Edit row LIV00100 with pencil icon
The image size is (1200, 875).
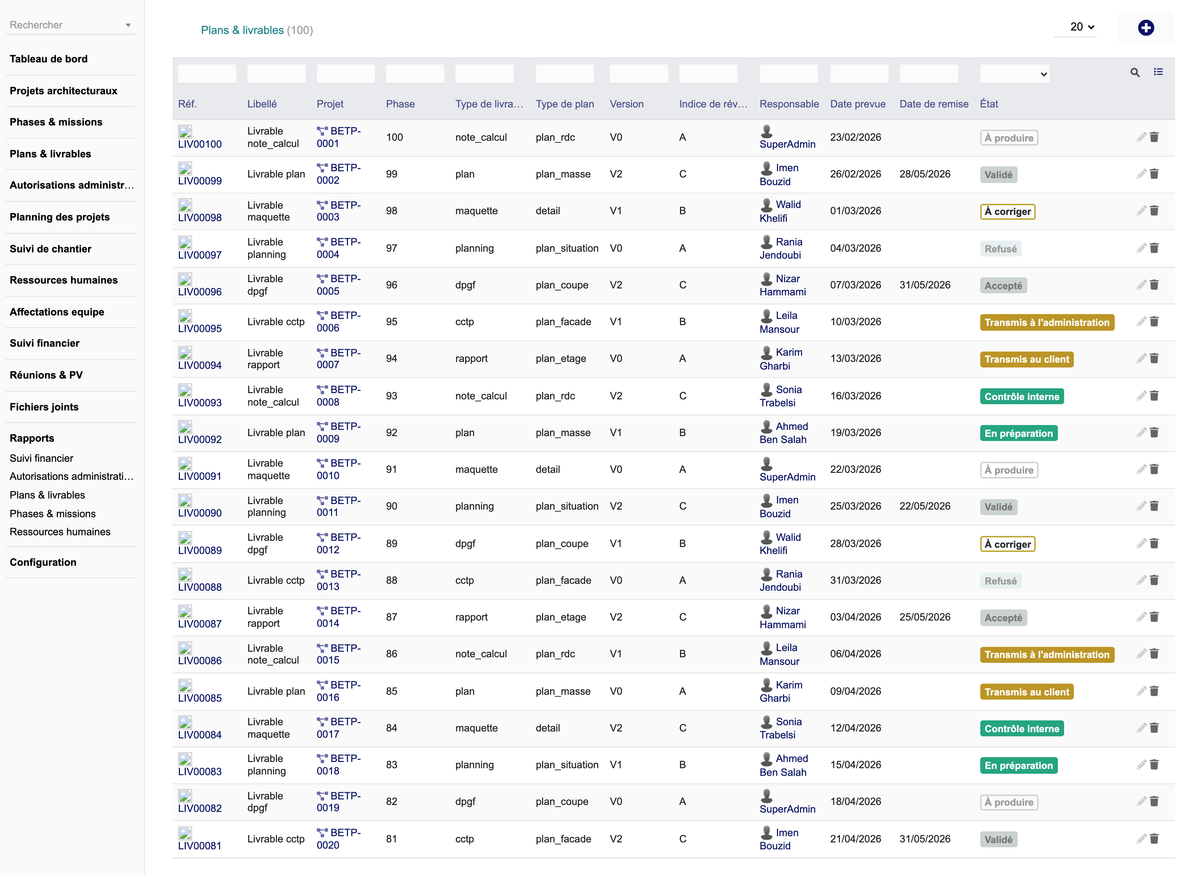pos(1141,137)
